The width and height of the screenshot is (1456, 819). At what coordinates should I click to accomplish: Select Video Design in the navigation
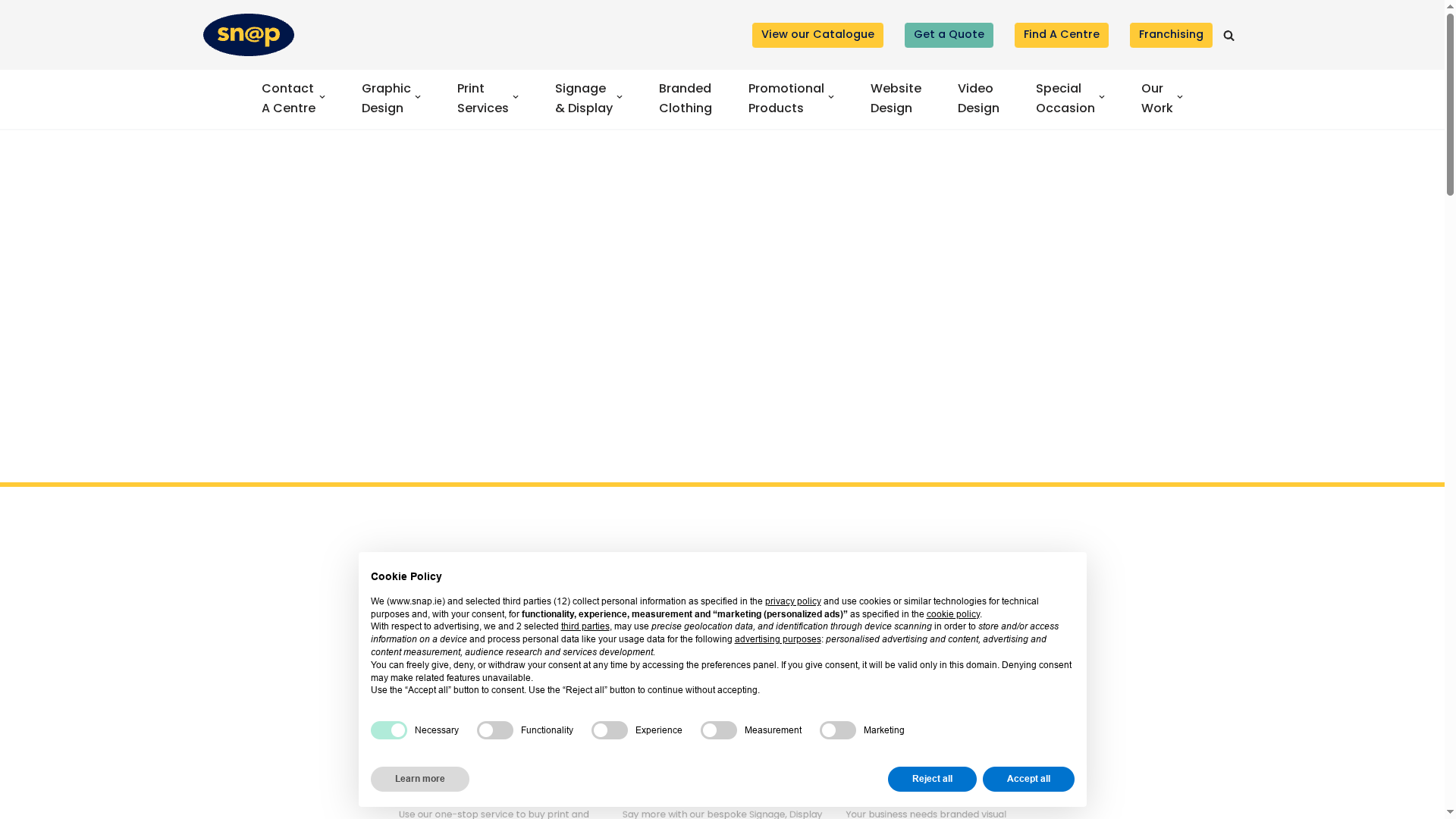977,98
